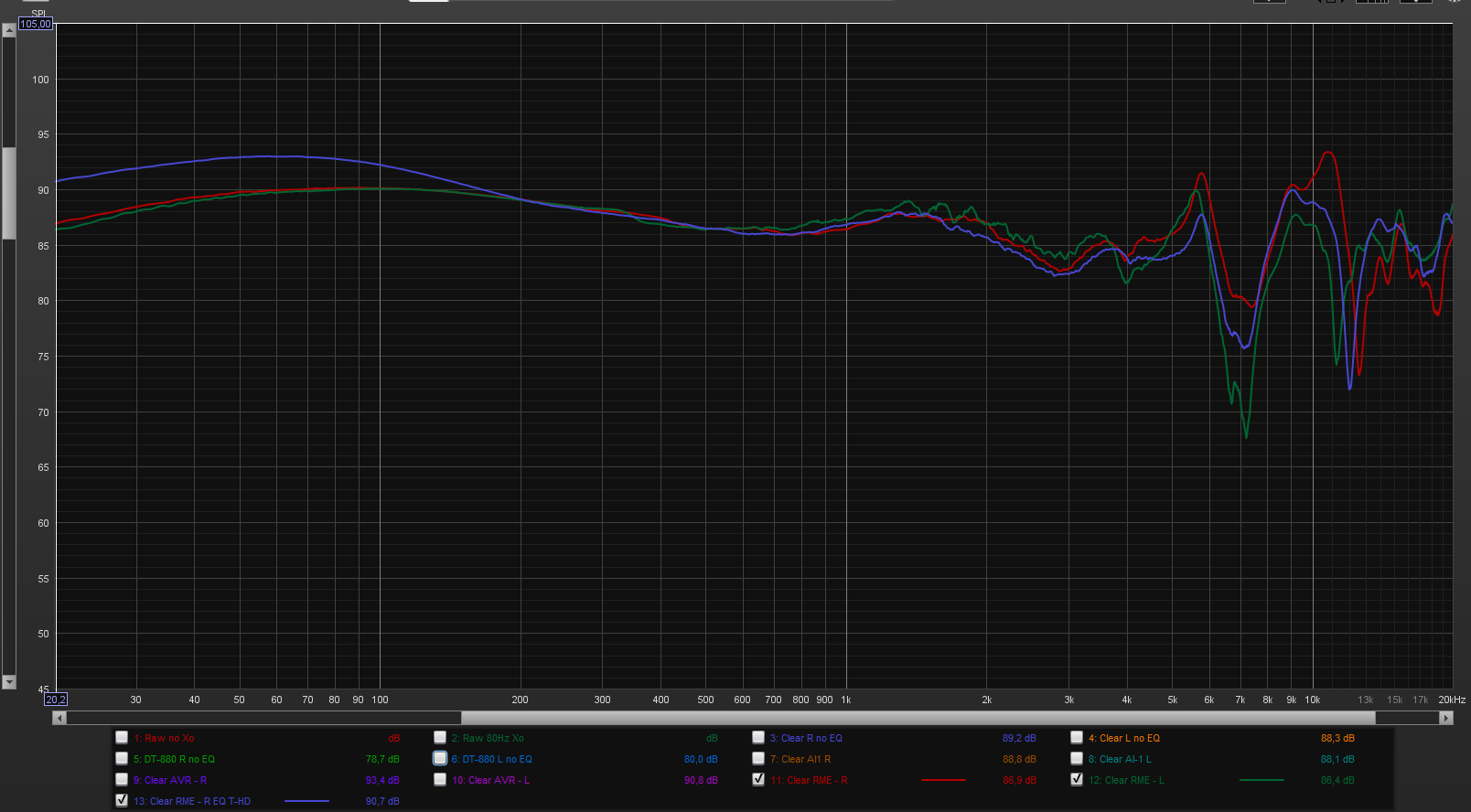This screenshot has width=1471, height=812.
Task: Click the 90,8 dB value readout
Action: 701,780
